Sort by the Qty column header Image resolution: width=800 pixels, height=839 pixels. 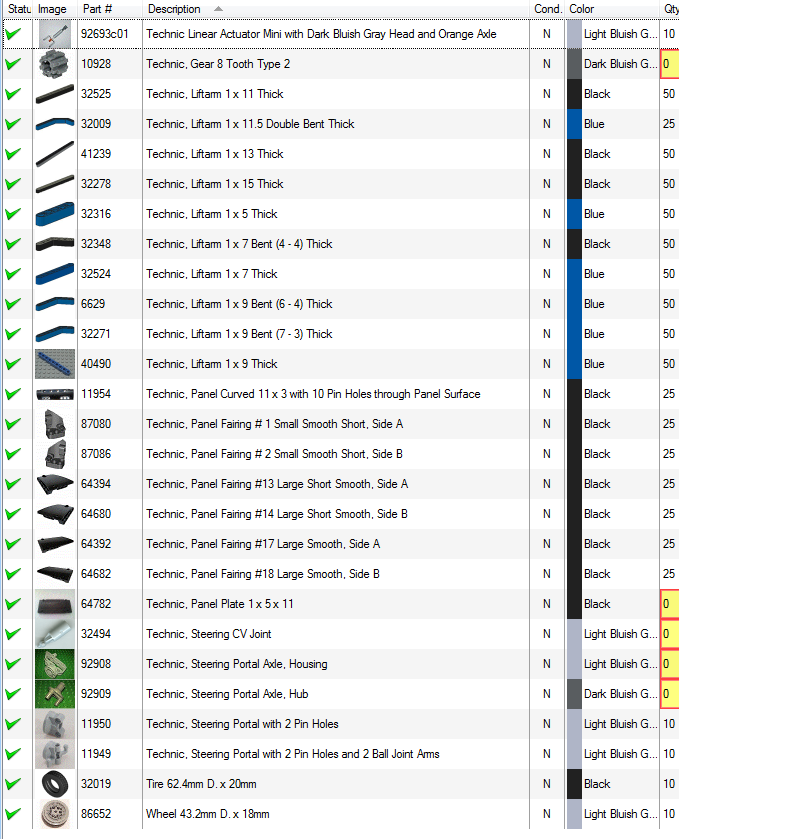point(670,9)
